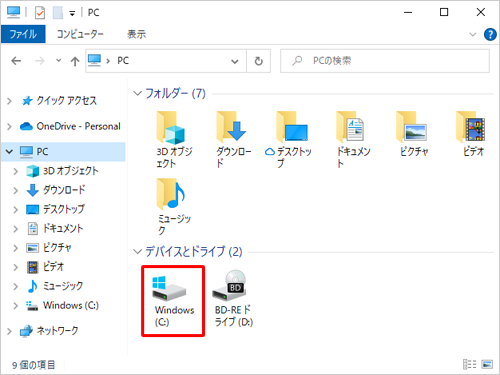Screen dimensions: 500x375
Task: Click the PC system icon in the title bar
Action: (13, 12)
